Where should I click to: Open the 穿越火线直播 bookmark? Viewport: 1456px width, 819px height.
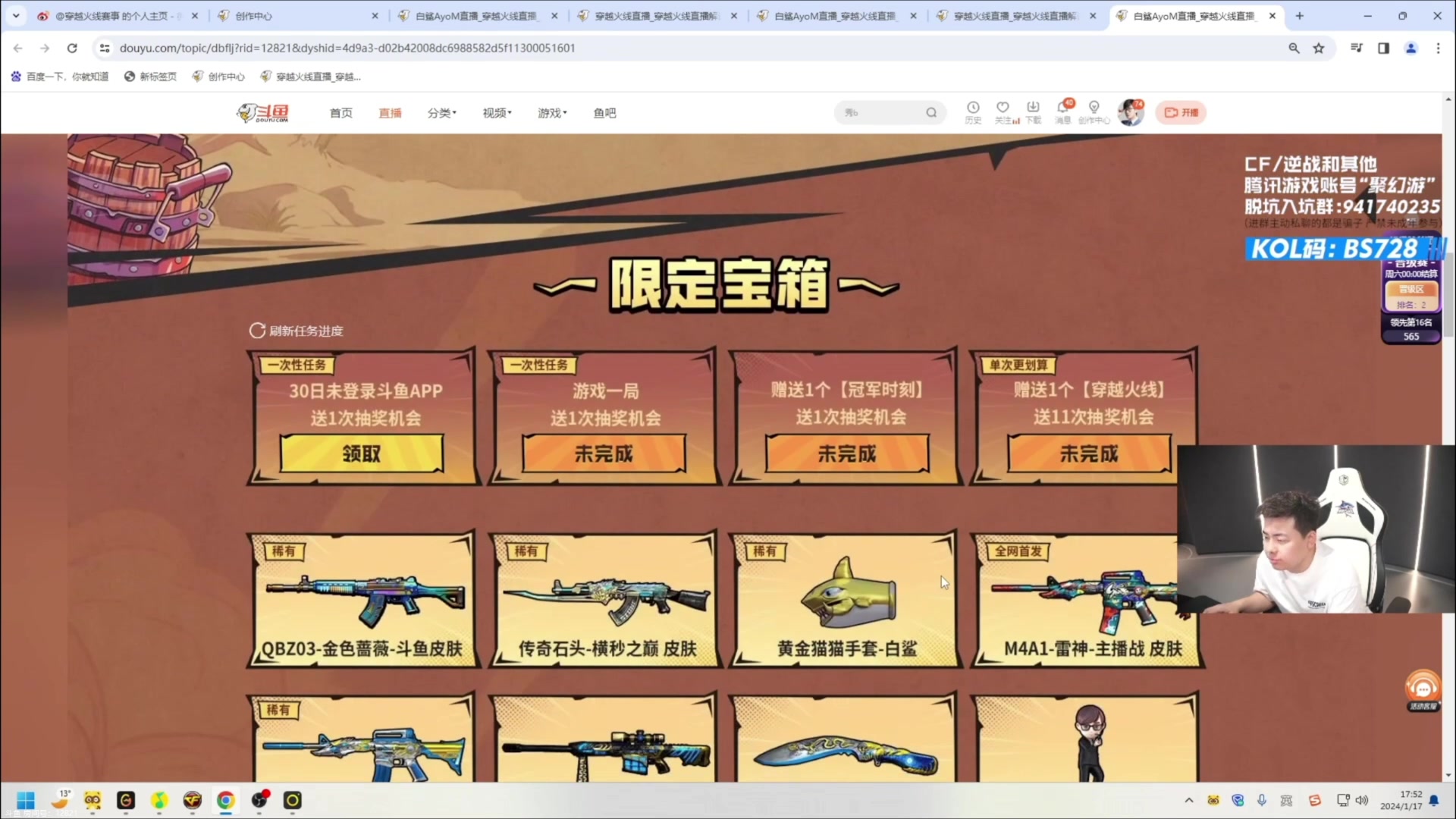pyautogui.click(x=311, y=77)
